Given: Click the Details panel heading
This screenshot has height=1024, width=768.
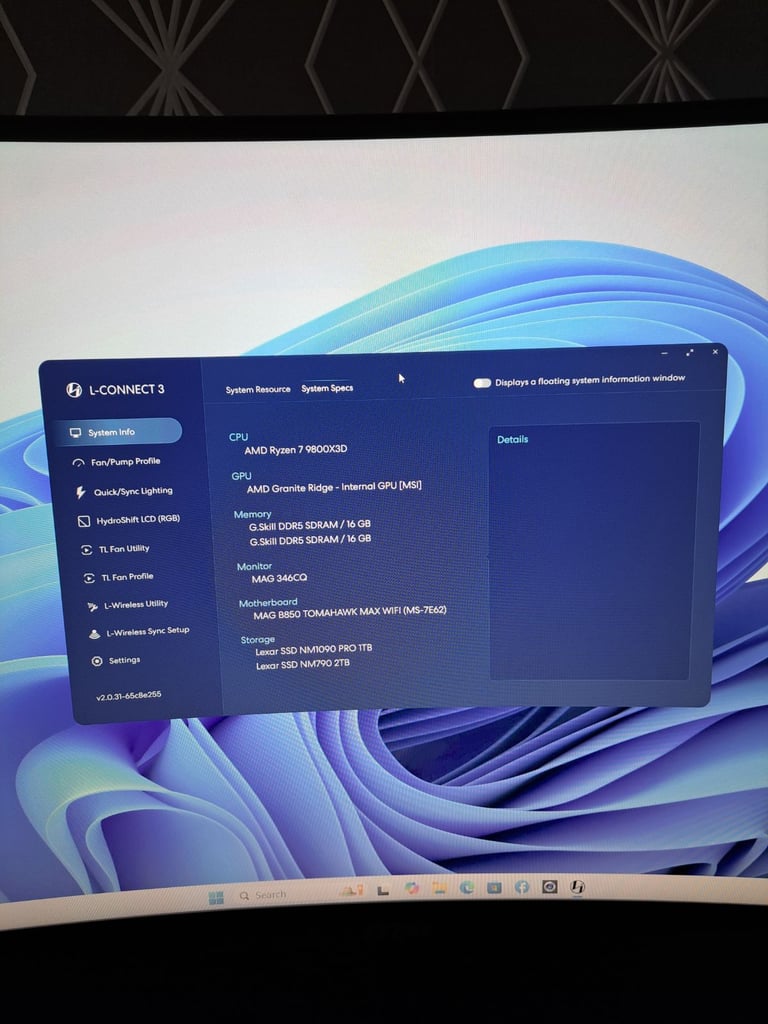Looking at the screenshot, I should tap(513, 440).
